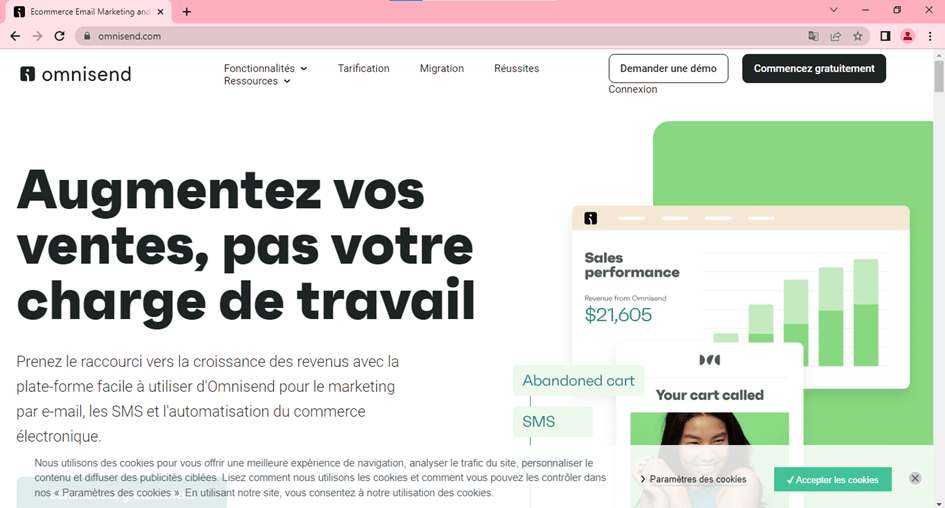Expand Paramètres des cookies options
Image resolution: width=945 pixels, height=508 pixels.
[x=693, y=479]
